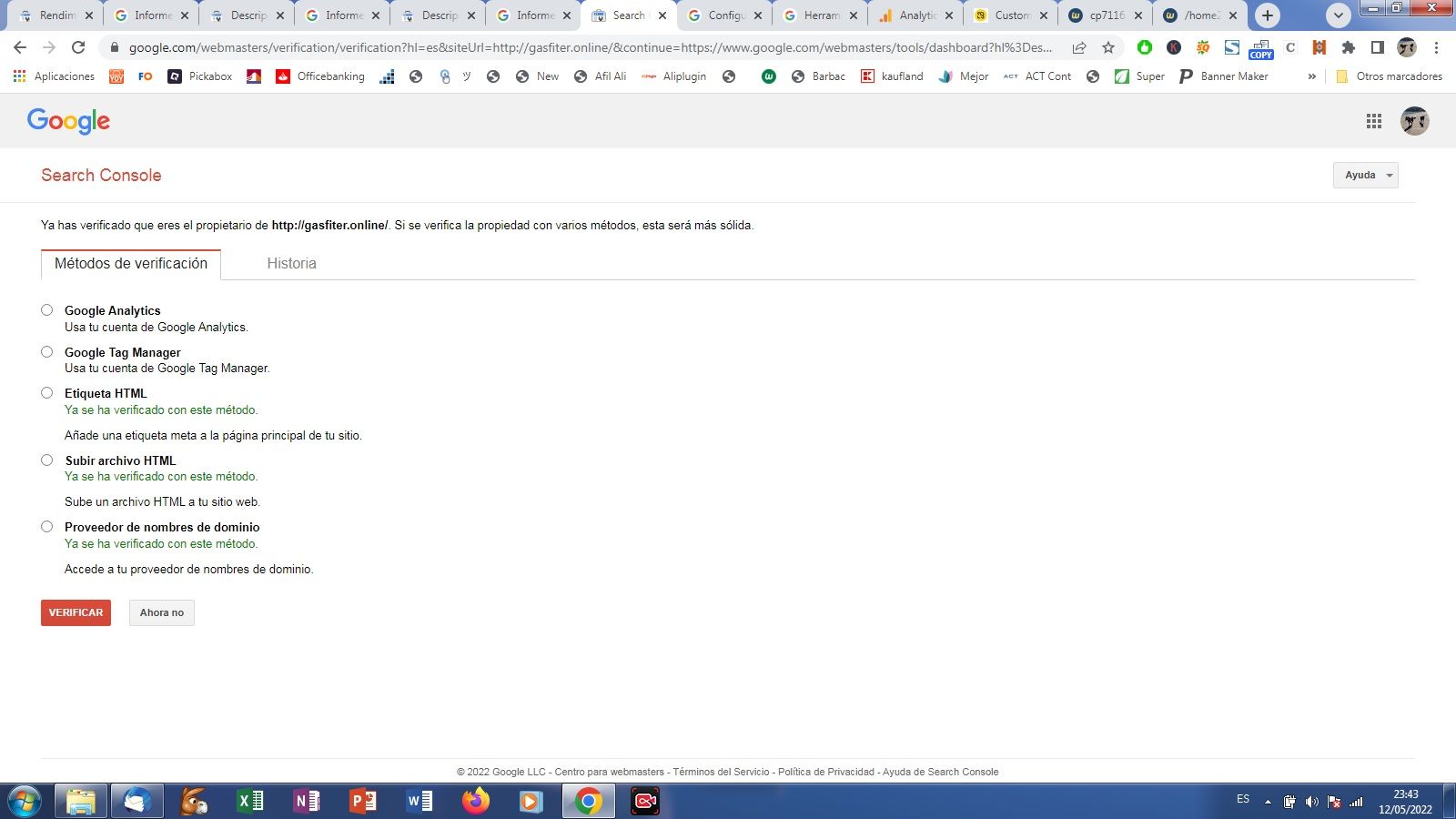This screenshot has height=819, width=1456.
Task: Expand the Ayuda dropdown
Action: (x=1365, y=175)
